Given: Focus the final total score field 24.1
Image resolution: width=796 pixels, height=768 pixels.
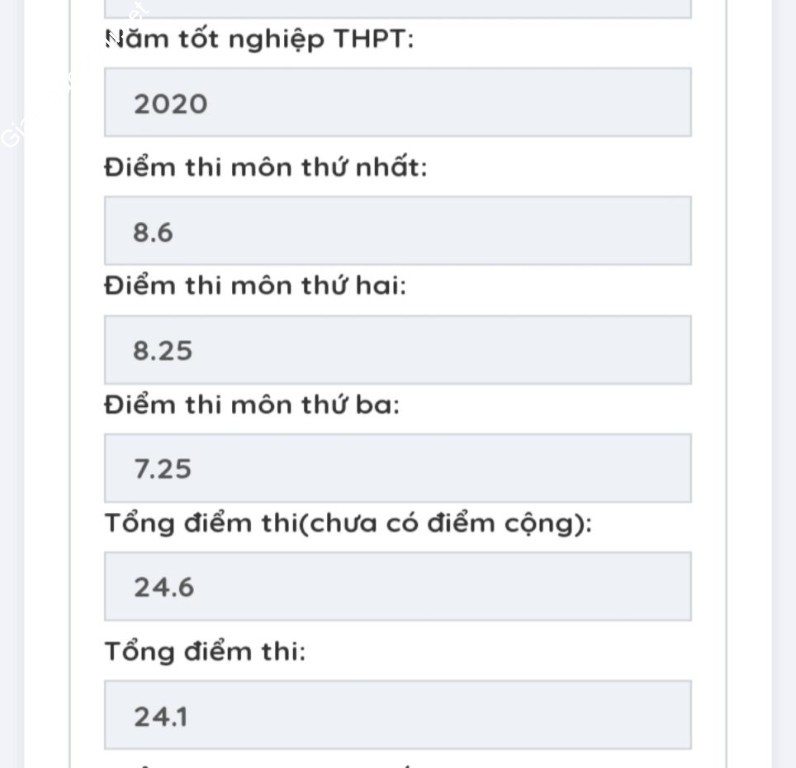Looking at the screenshot, I should (x=397, y=715).
